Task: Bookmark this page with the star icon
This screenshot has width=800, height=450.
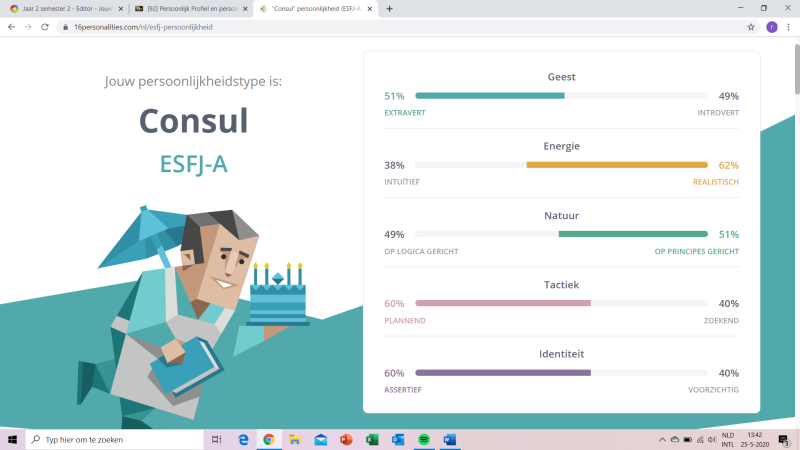Action: [x=751, y=27]
